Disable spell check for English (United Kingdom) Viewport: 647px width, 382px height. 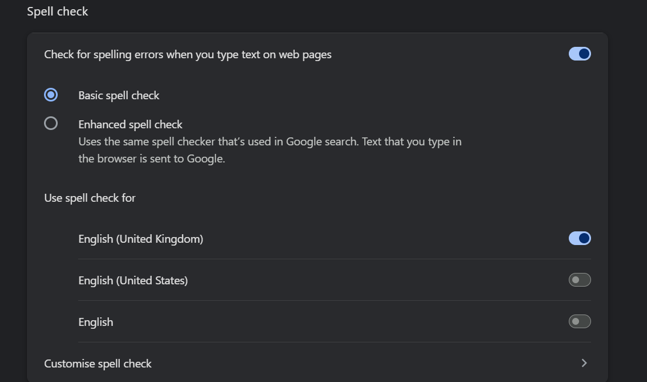(579, 238)
